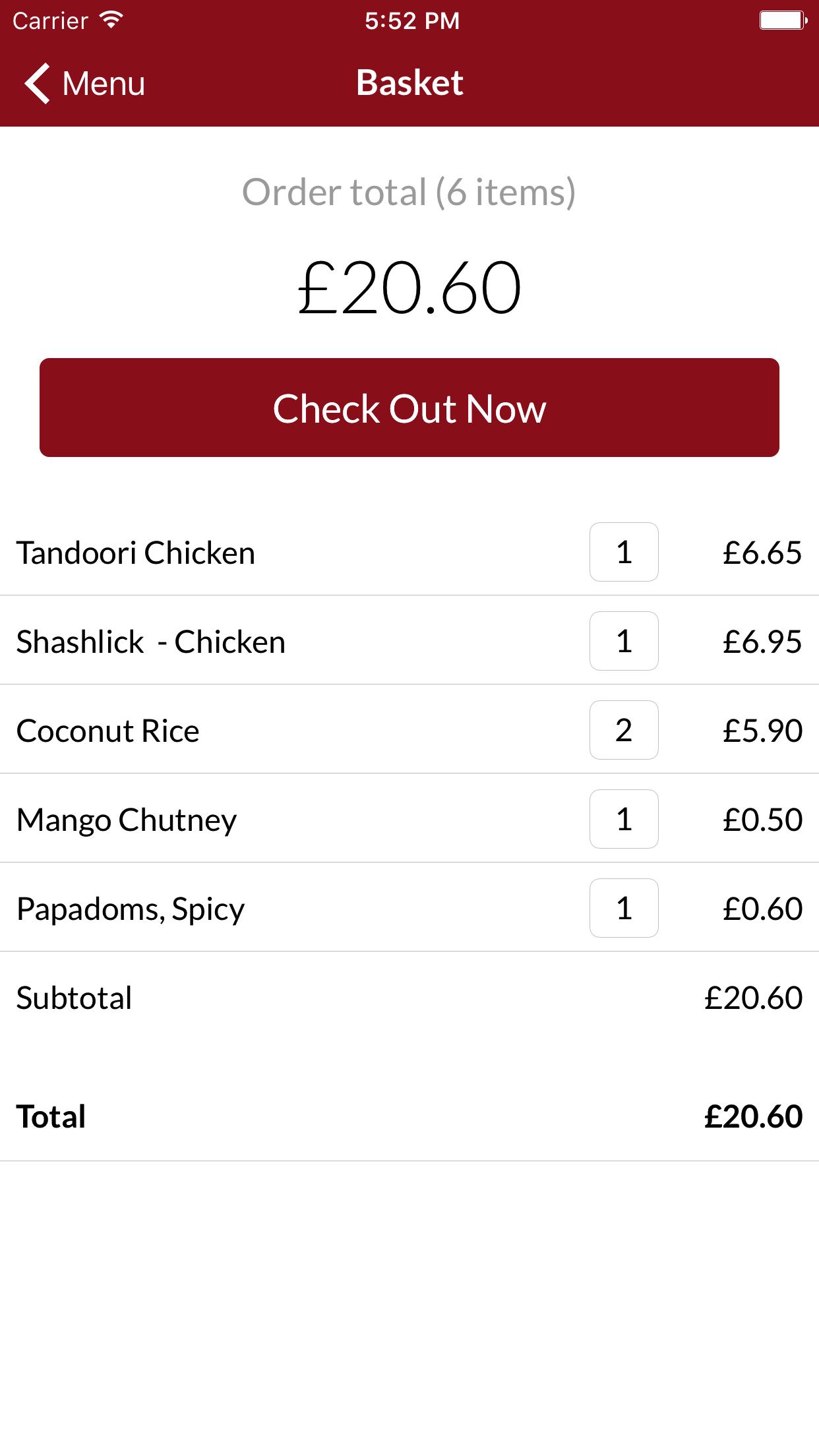Select the Shashlick Chicken quantity box
This screenshot has width=819, height=1456.
pyautogui.click(x=624, y=641)
